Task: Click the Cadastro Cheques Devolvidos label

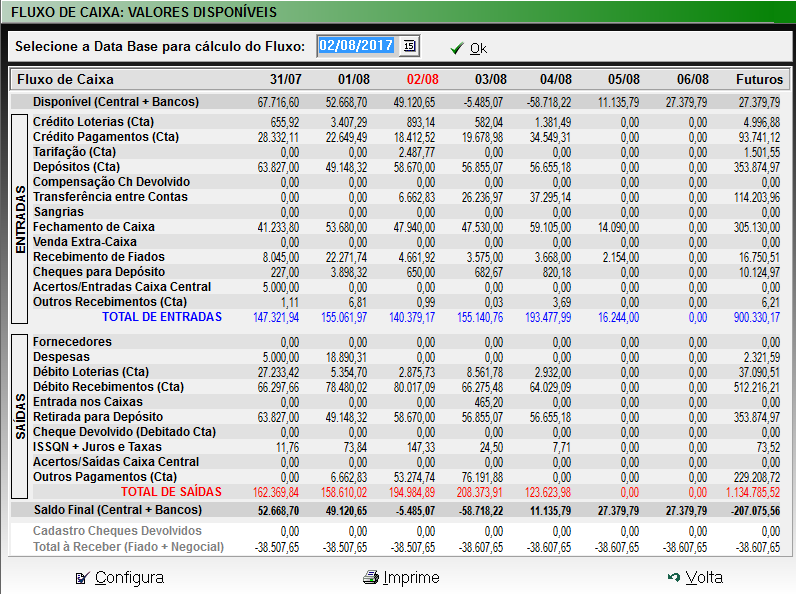Action: (117, 531)
